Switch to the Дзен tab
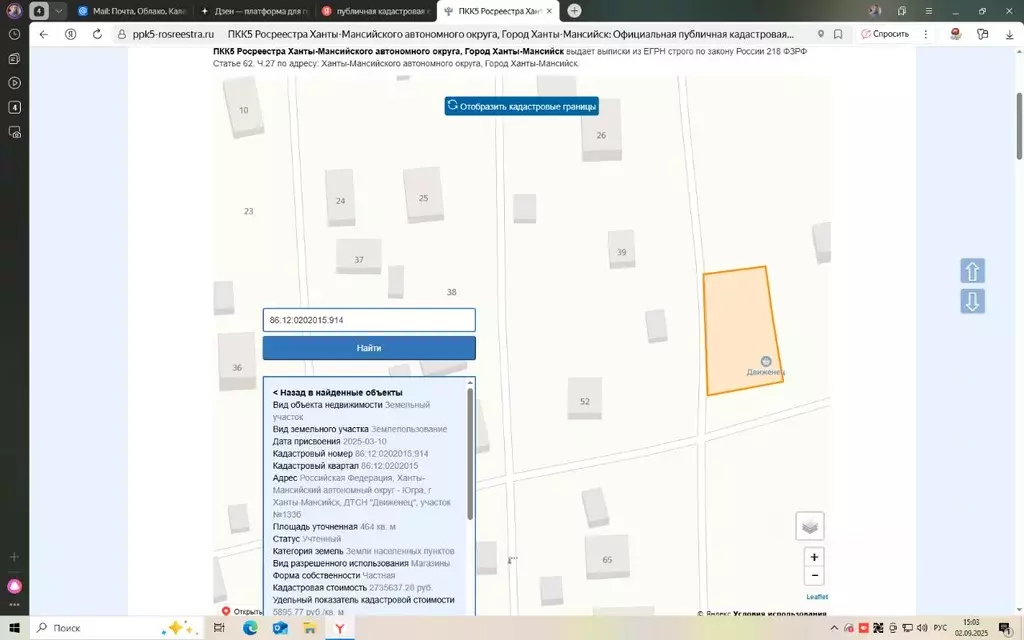This screenshot has height=640, width=1024. click(x=256, y=11)
